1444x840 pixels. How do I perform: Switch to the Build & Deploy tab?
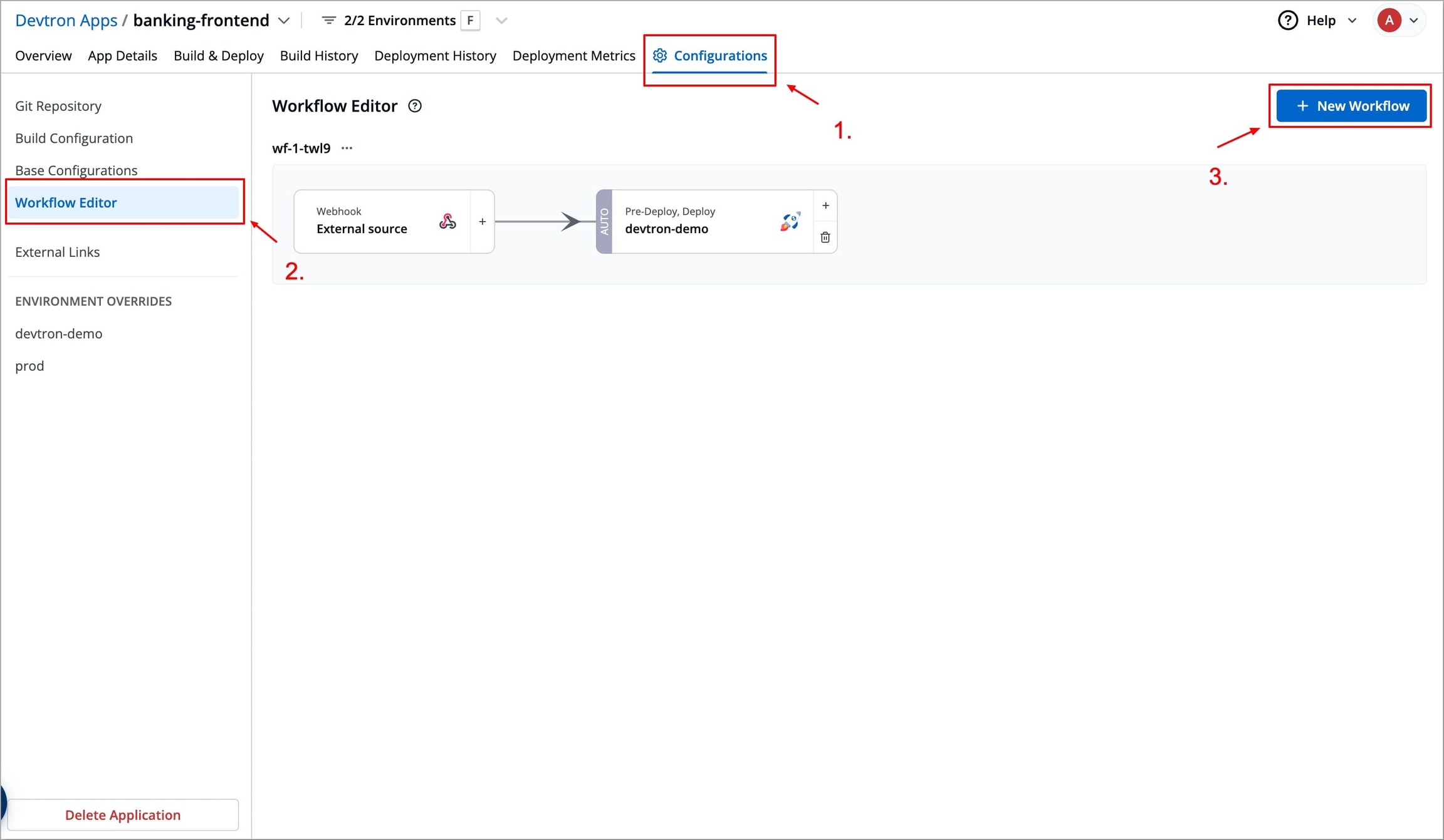click(218, 56)
